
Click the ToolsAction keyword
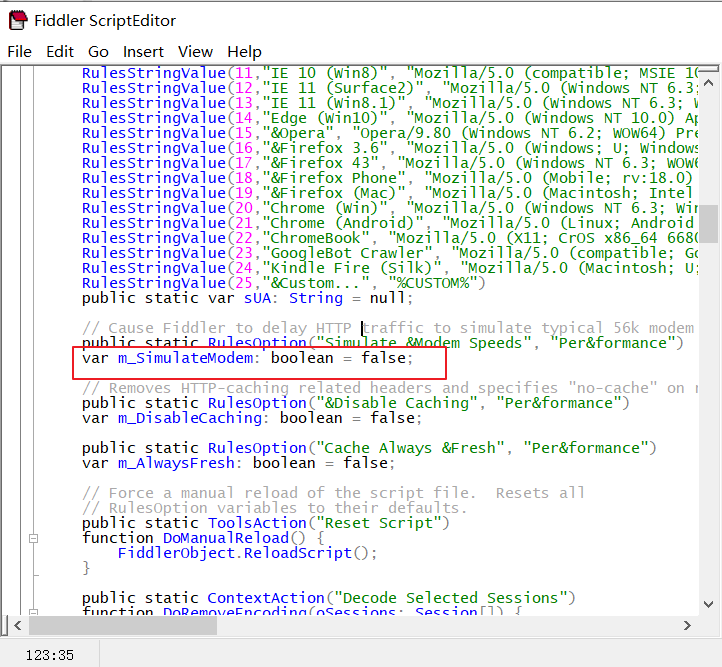[x=257, y=523]
